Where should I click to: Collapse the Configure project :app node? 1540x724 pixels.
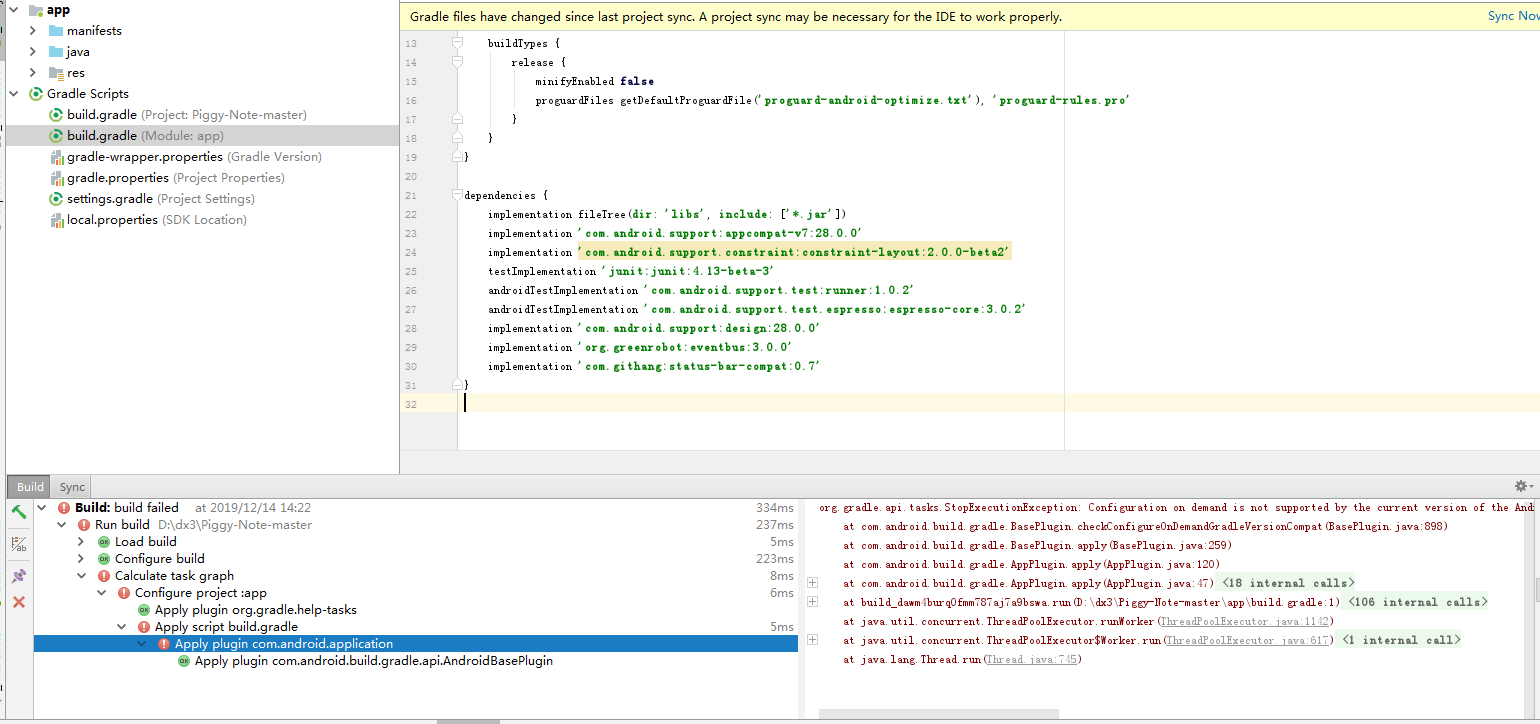pyautogui.click(x=102, y=593)
